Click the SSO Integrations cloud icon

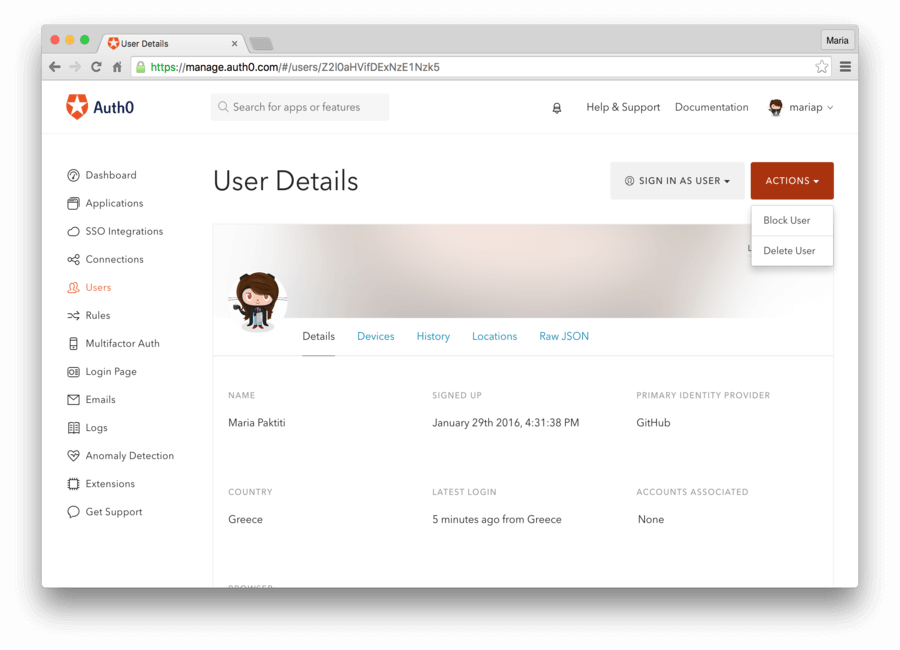[x=73, y=231]
